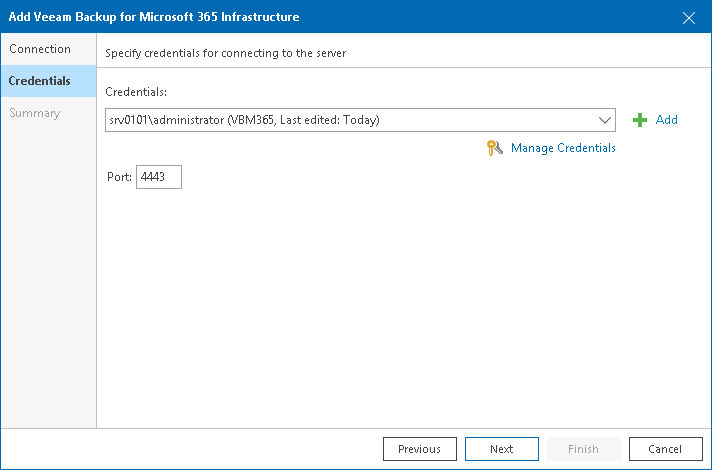This screenshot has height=470, width=712.
Task: Expand the Credentials dropdown arrow
Action: click(604, 120)
